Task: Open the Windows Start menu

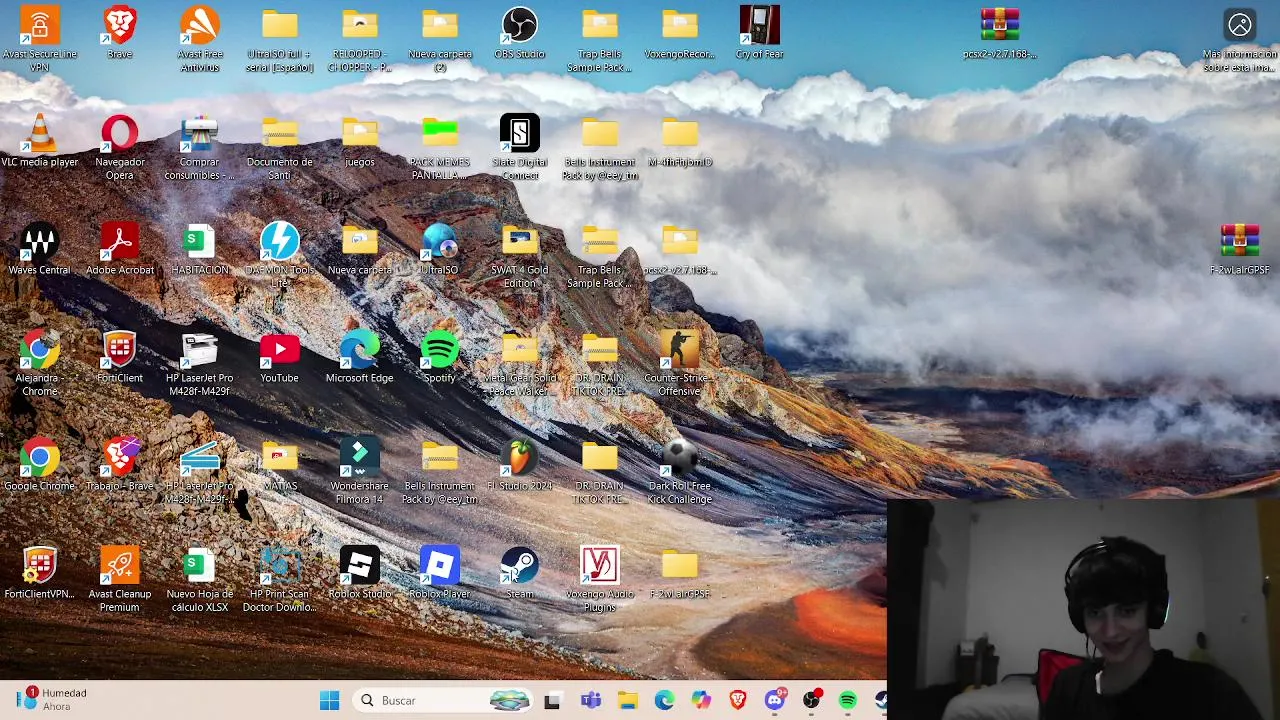Action: 329,700
